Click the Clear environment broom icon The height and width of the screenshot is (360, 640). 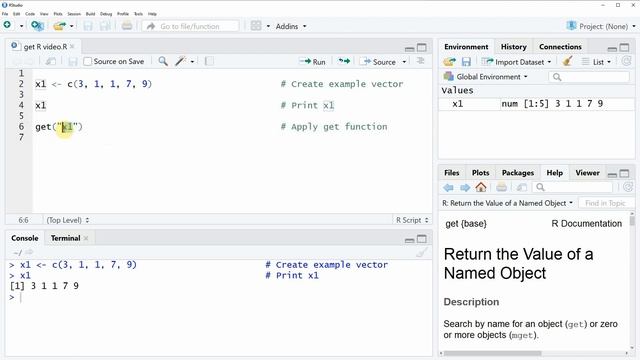pyautogui.click(x=567, y=62)
